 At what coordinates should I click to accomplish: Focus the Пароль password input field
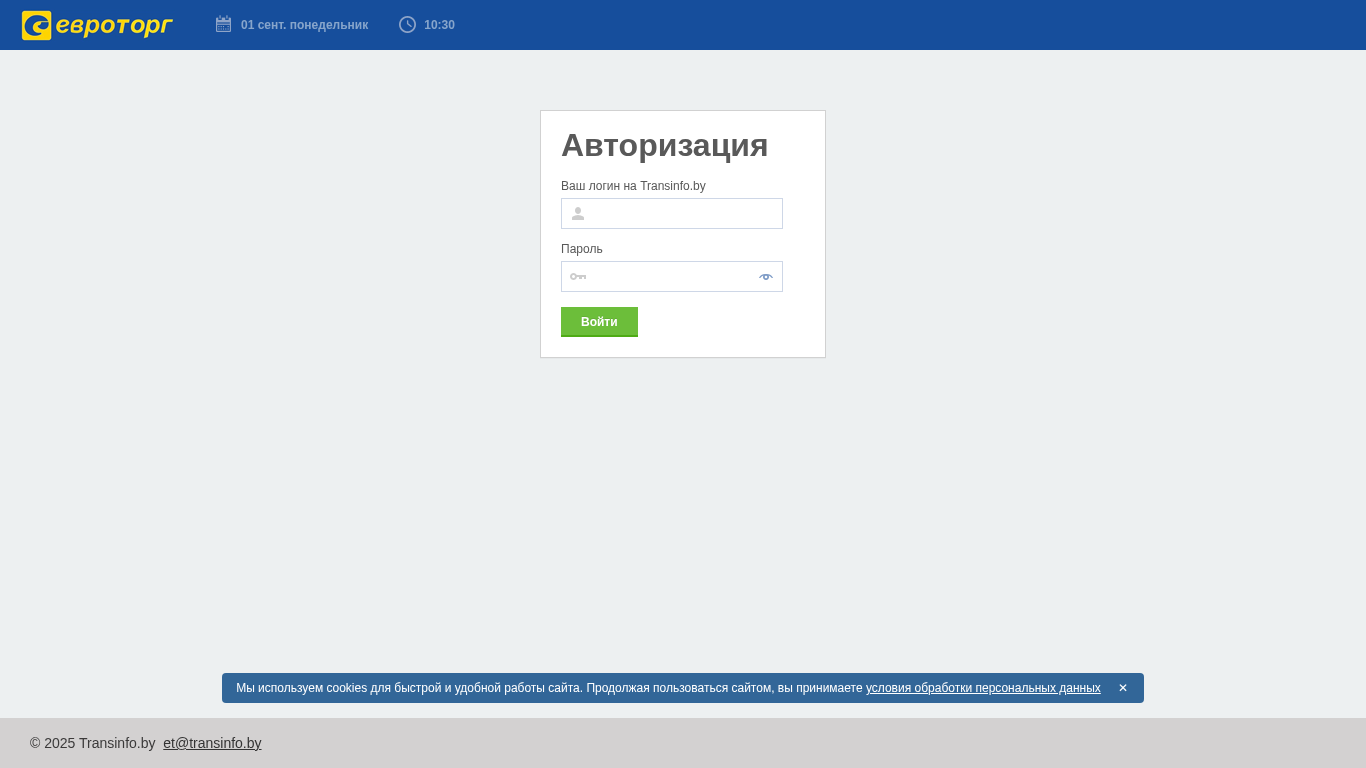click(672, 276)
